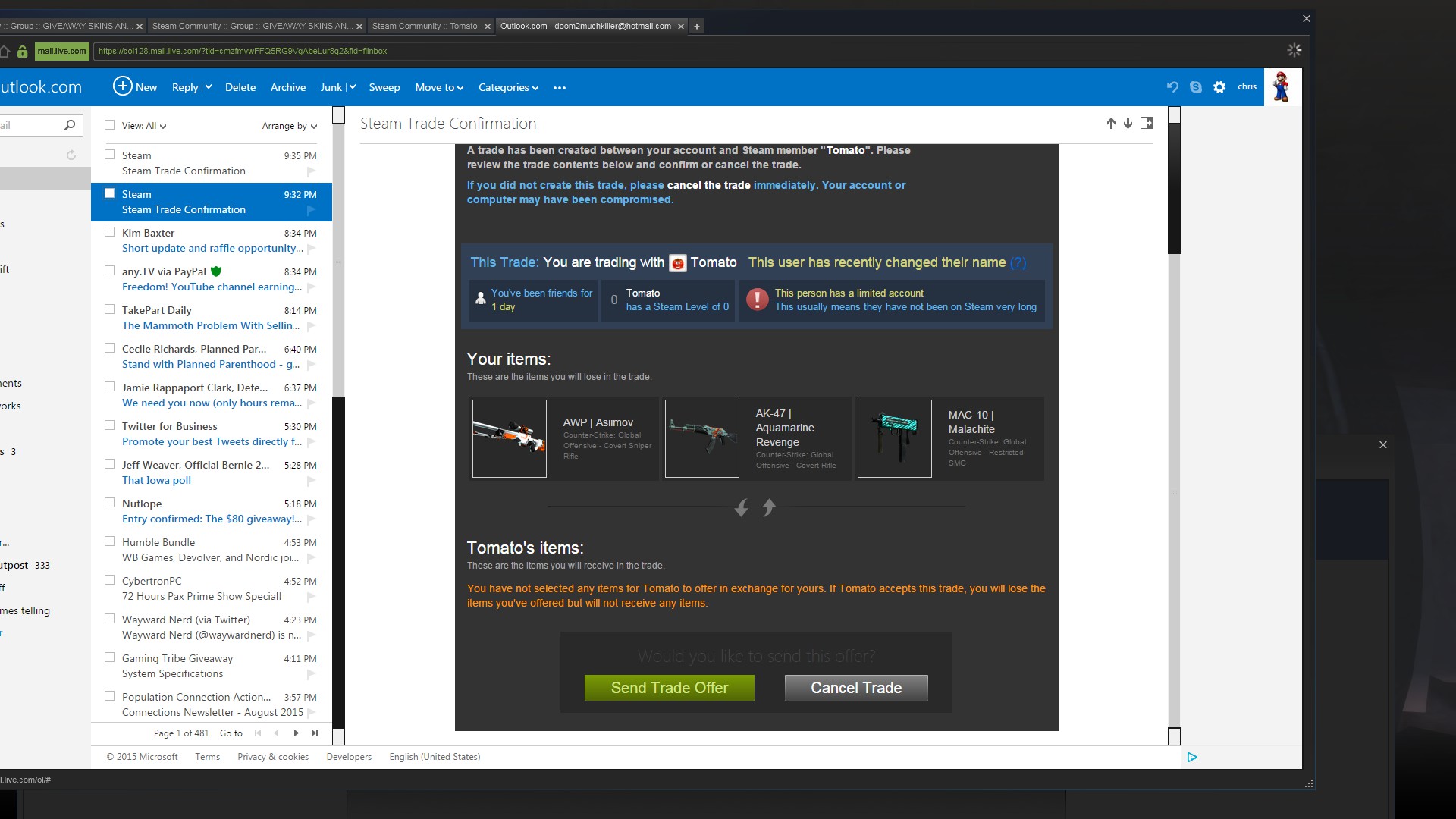The width and height of the screenshot is (1456, 819).
Task: Toggle the select-all checkbox next to View
Action: 110,125
